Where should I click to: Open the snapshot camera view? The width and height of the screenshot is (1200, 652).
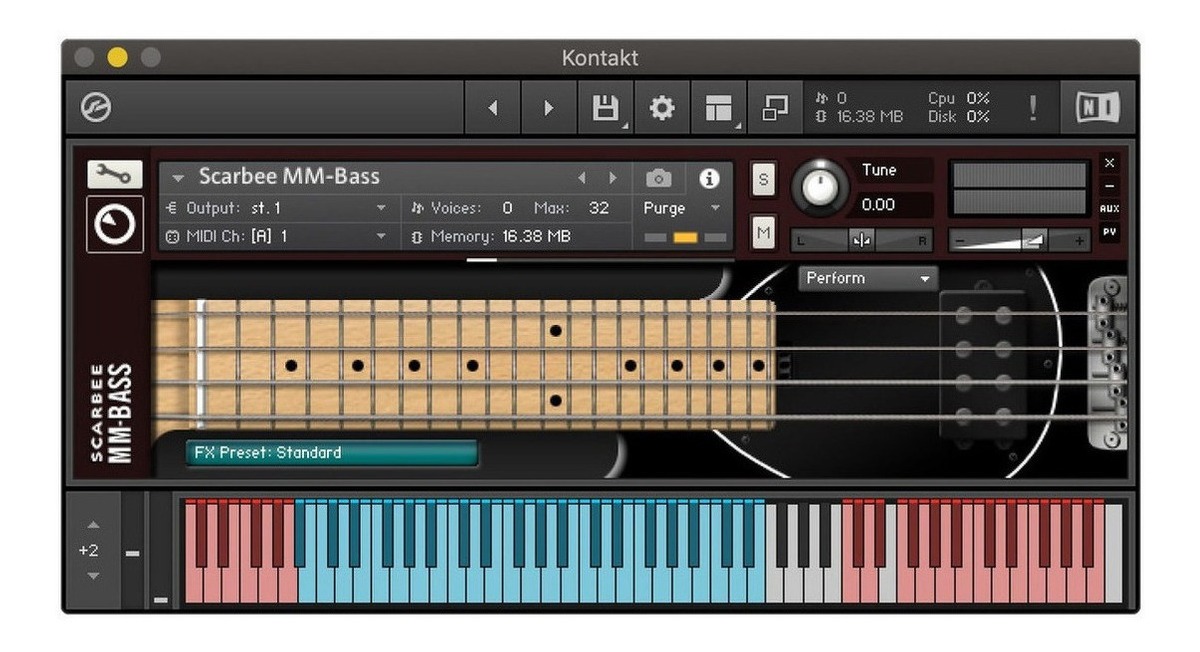click(x=658, y=178)
